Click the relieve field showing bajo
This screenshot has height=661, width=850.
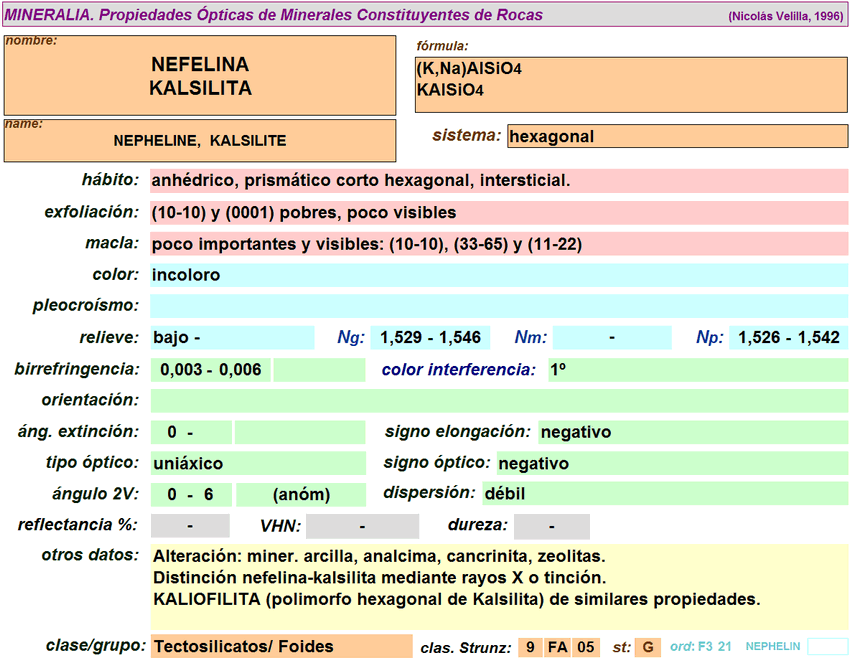pyautogui.click(x=231, y=338)
